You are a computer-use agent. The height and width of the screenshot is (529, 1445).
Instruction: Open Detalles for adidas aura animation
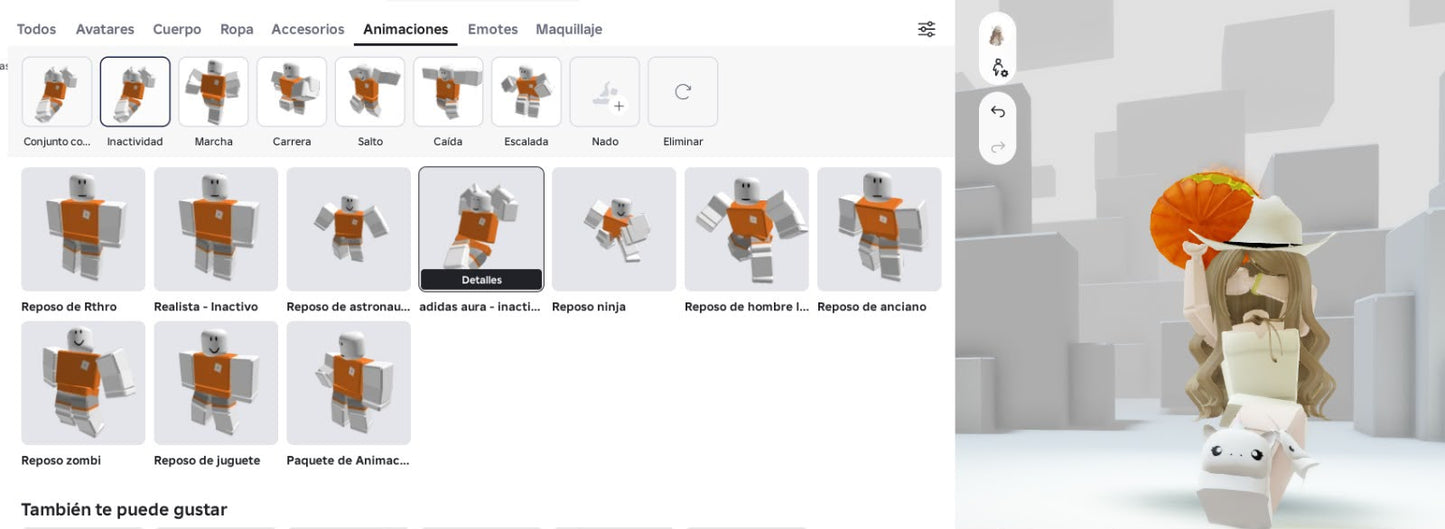point(481,280)
